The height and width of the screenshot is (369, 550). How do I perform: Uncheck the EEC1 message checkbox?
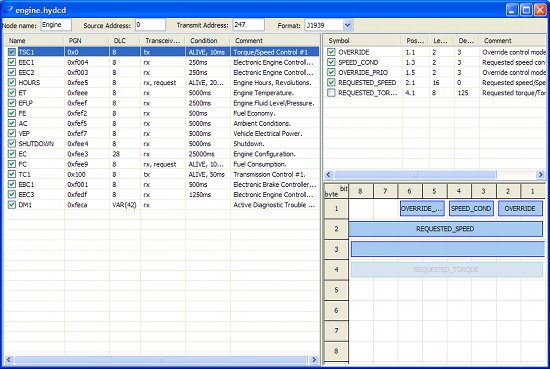[x=12, y=62]
